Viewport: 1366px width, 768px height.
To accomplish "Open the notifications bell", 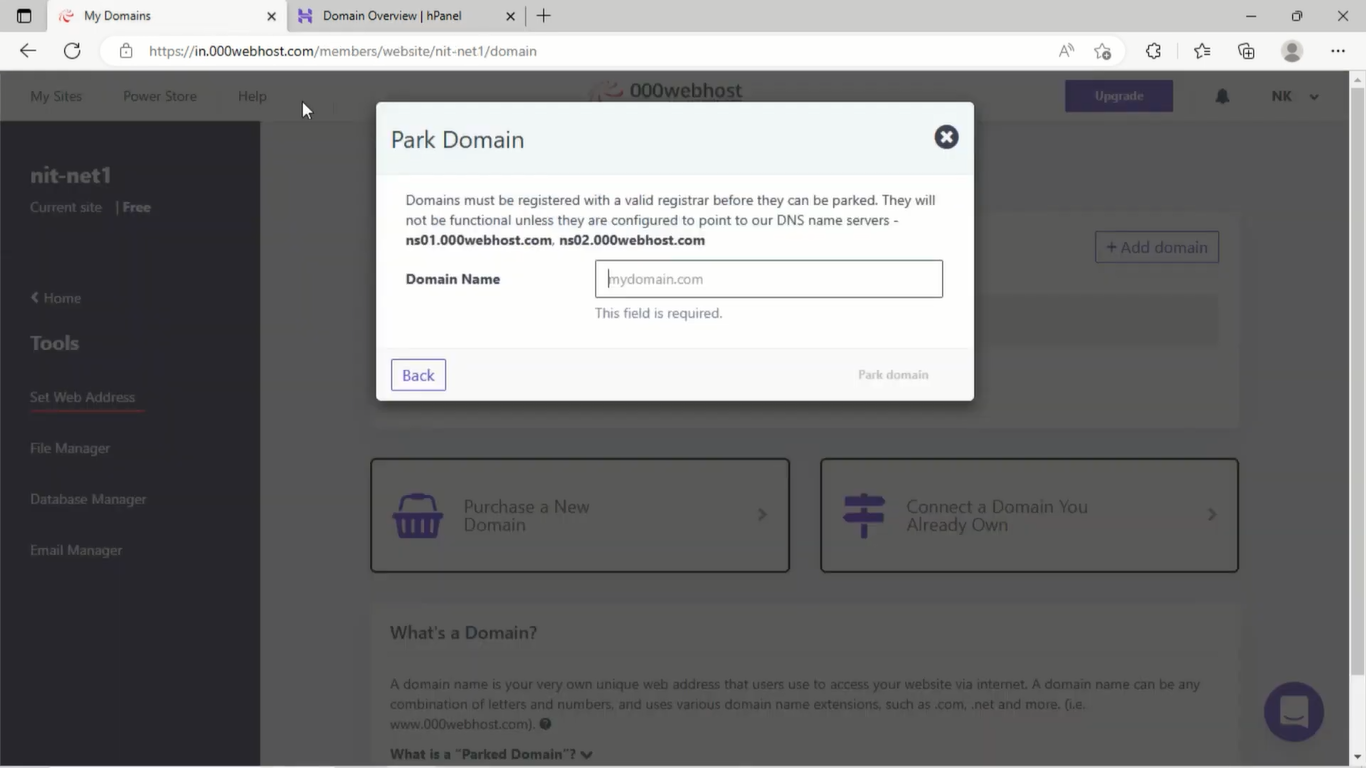I will pos(1222,96).
